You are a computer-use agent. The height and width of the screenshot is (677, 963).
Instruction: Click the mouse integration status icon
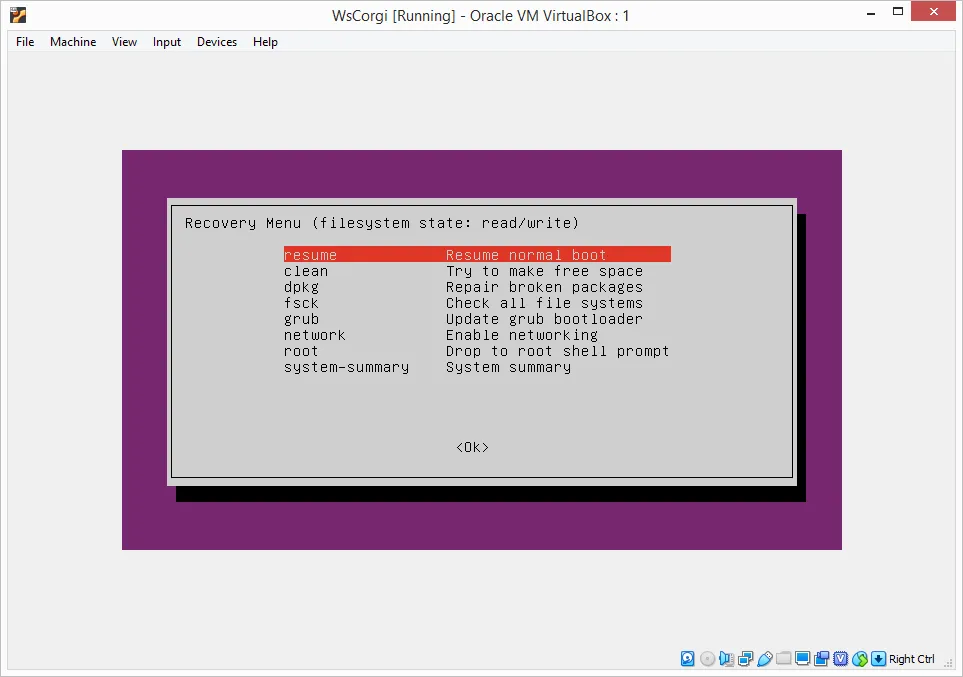tap(860, 659)
